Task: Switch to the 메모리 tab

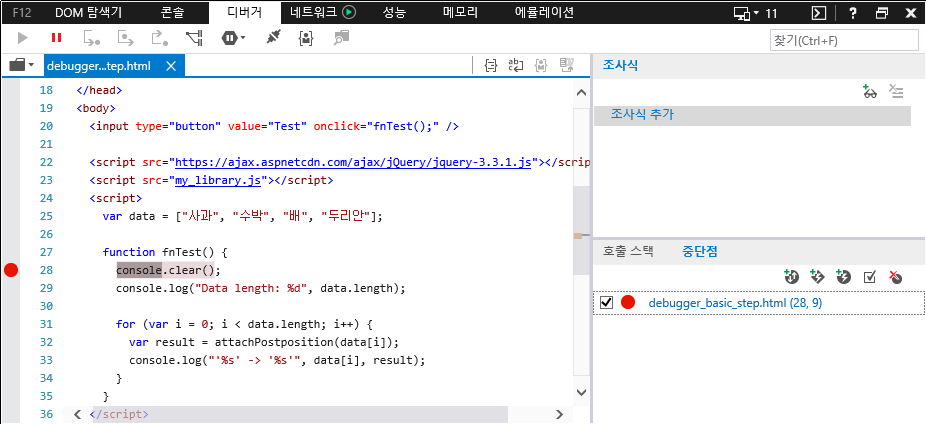Action: click(460, 12)
